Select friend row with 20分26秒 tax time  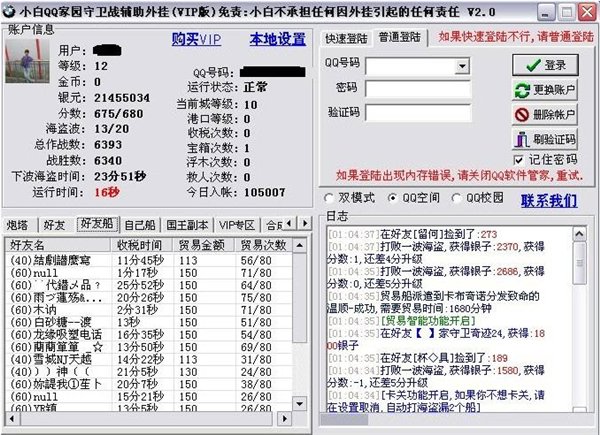click(149, 298)
